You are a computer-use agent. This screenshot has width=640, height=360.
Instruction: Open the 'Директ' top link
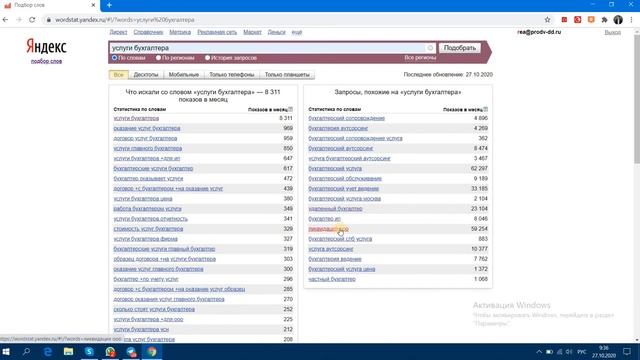tap(118, 32)
